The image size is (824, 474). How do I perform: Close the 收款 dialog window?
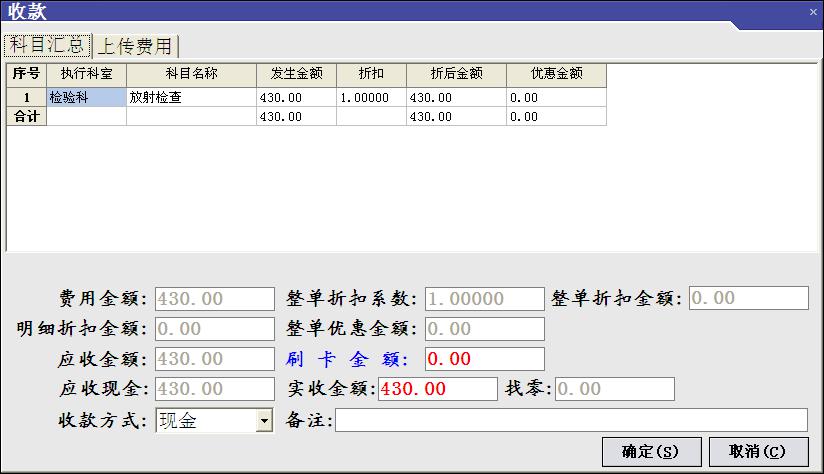811,11
